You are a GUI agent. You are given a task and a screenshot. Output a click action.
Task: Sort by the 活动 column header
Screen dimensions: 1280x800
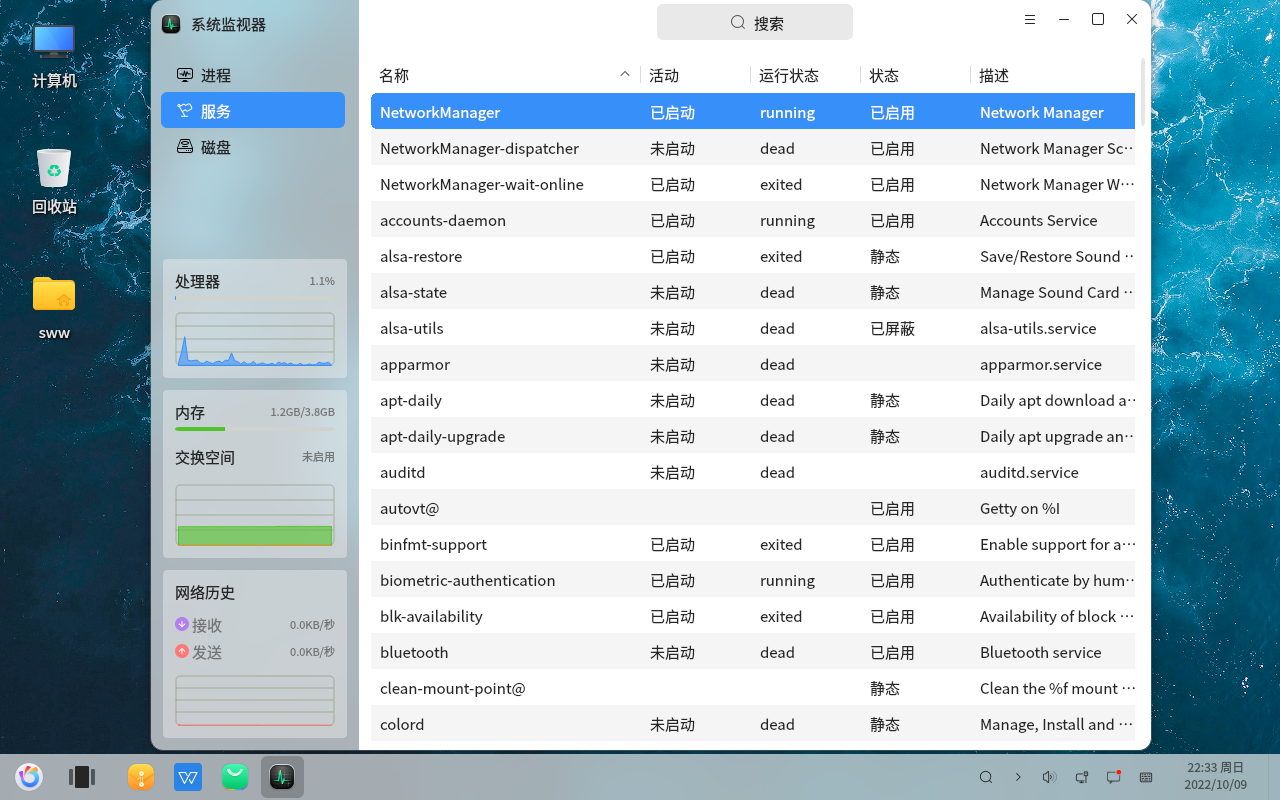pos(695,75)
